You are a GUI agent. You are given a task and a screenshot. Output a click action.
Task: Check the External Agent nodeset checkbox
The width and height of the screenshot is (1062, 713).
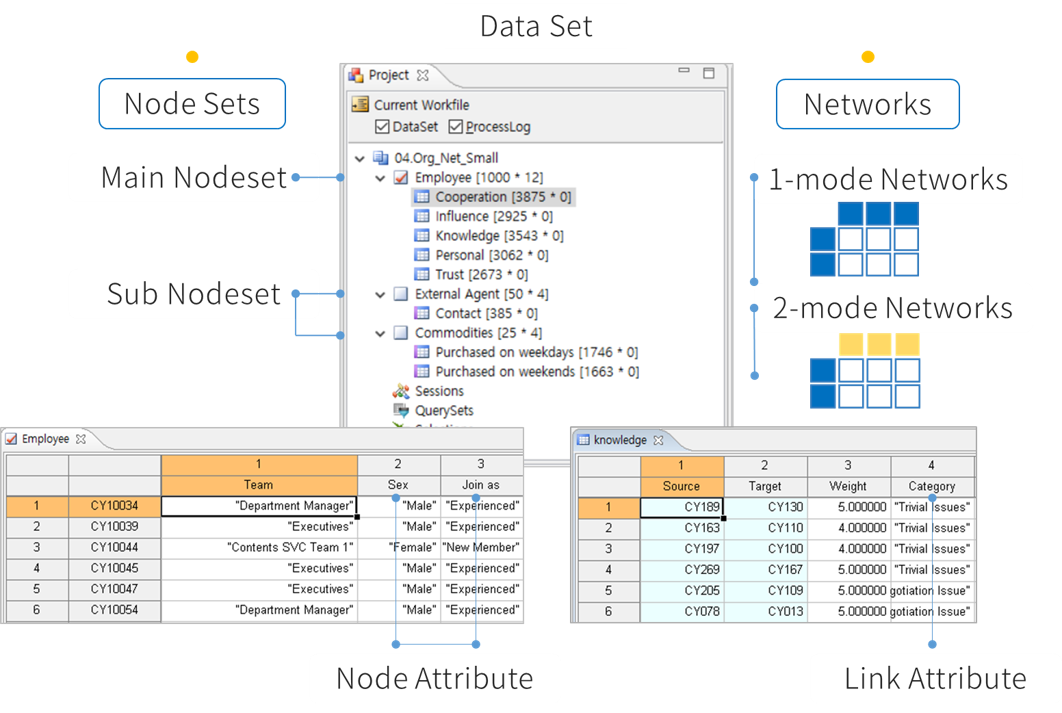pyautogui.click(x=401, y=295)
